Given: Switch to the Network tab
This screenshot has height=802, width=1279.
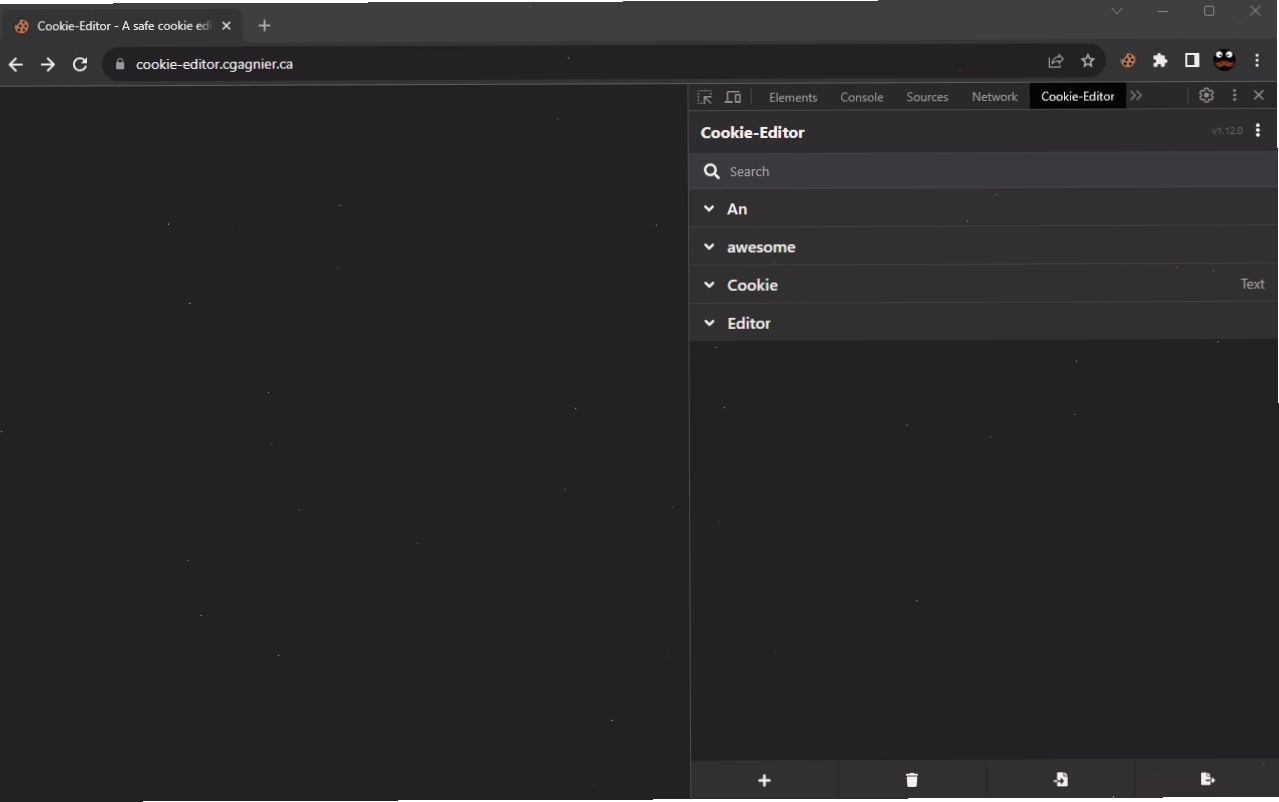Looking at the screenshot, I should (x=994, y=97).
